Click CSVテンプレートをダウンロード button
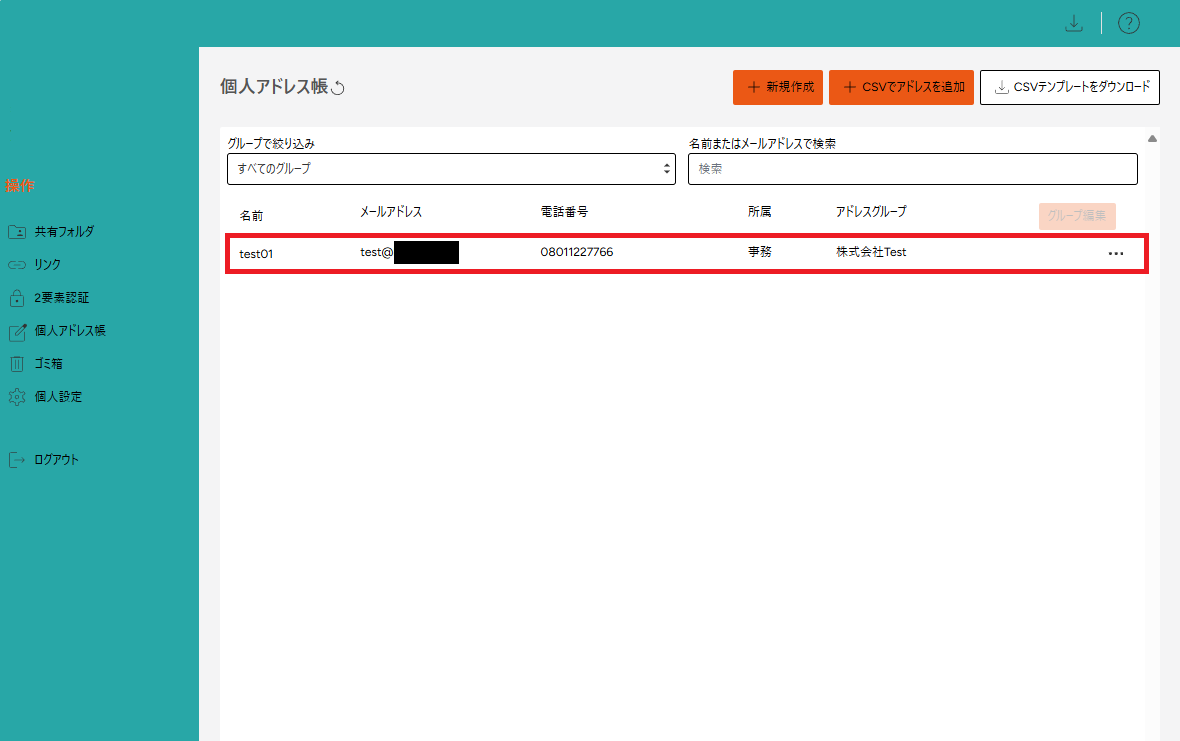Image resolution: width=1180 pixels, height=741 pixels. [x=1069, y=87]
